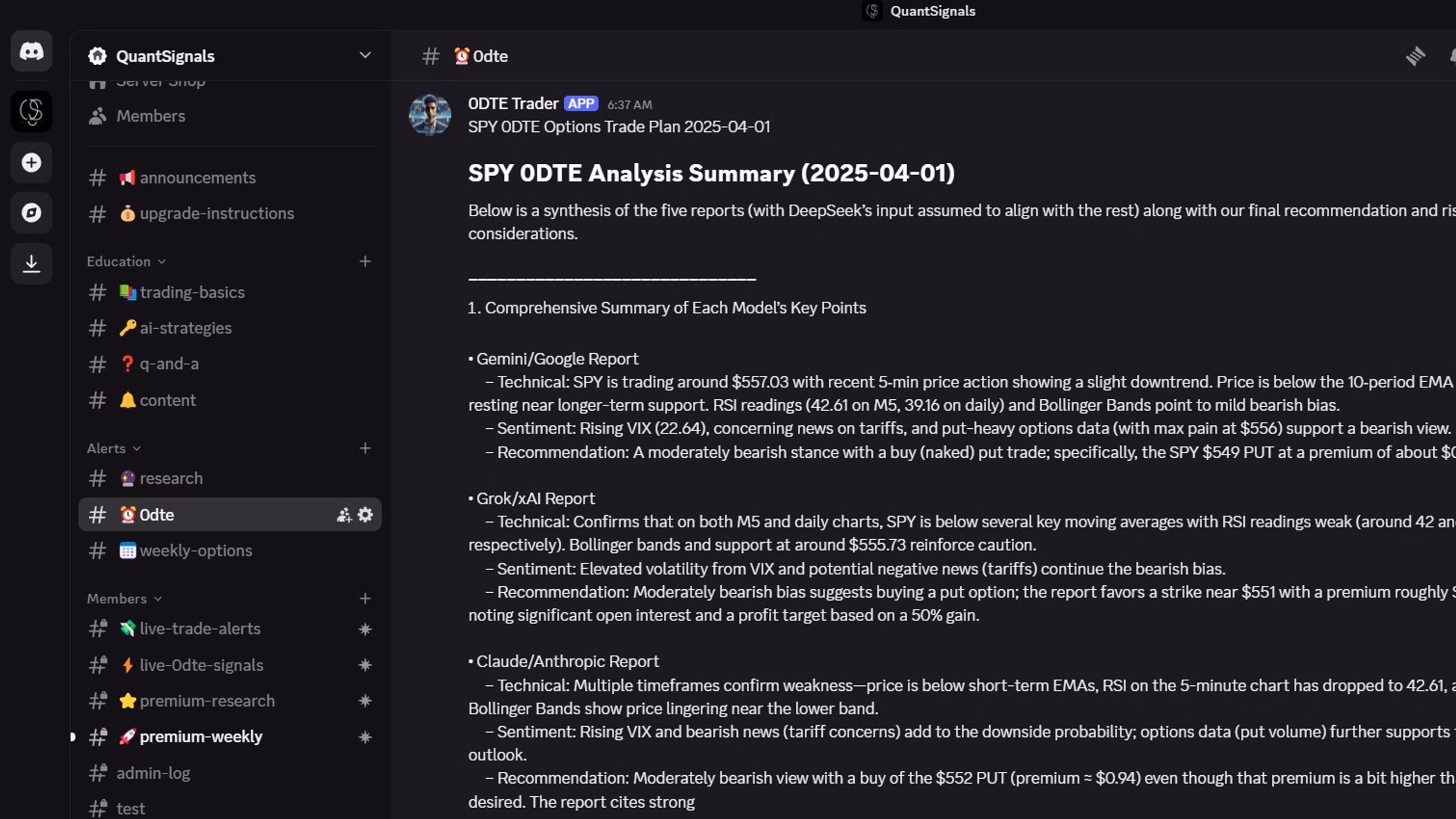Open the weekly-options channel
The image size is (1456, 819).
(x=230, y=551)
